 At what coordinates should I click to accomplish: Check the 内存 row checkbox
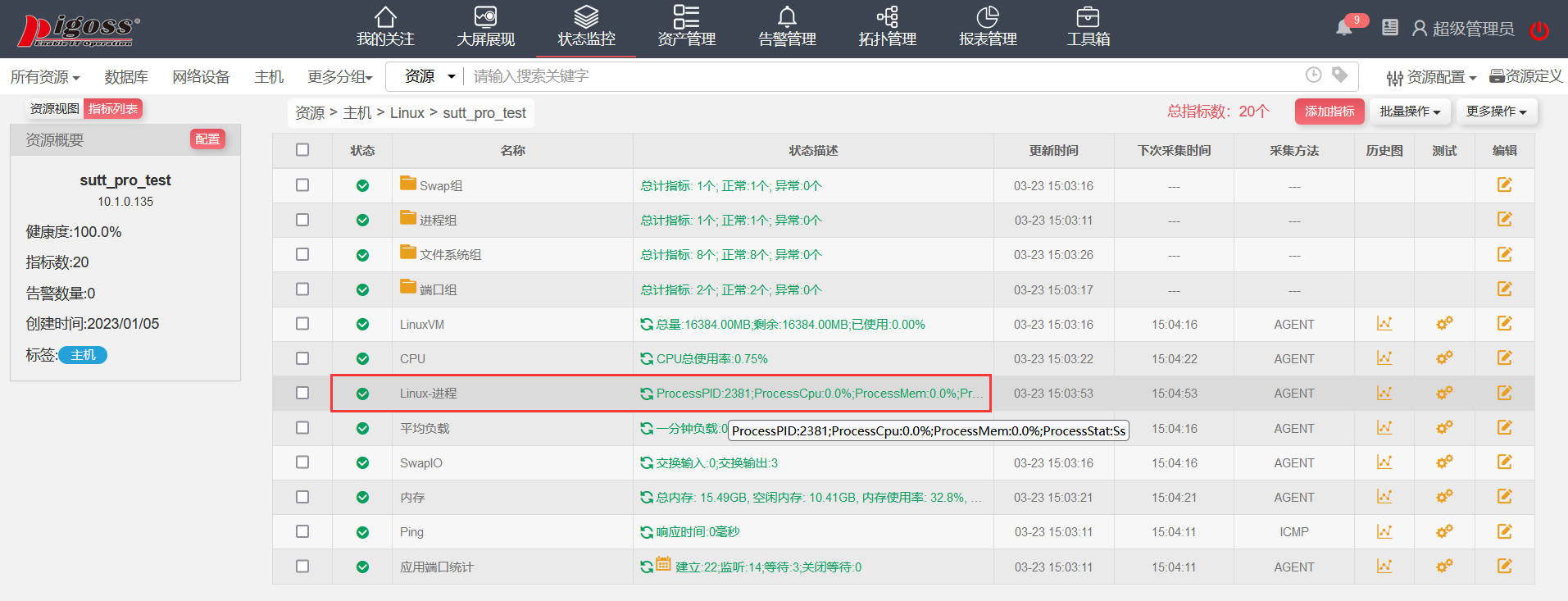pyautogui.click(x=302, y=497)
